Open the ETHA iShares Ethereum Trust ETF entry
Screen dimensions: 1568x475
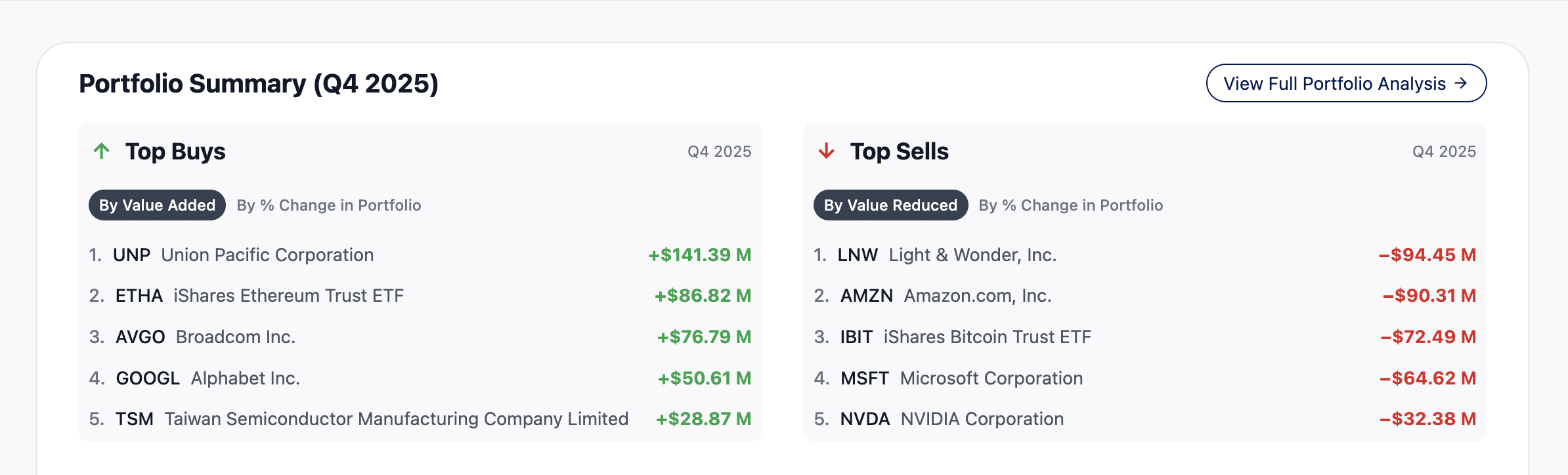(x=259, y=296)
